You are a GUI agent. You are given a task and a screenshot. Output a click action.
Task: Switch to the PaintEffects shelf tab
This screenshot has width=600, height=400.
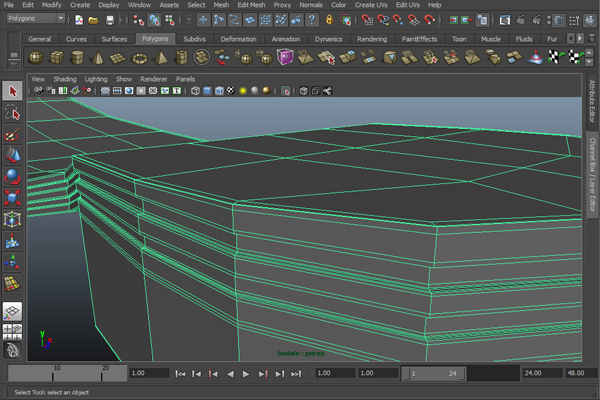coord(419,39)
